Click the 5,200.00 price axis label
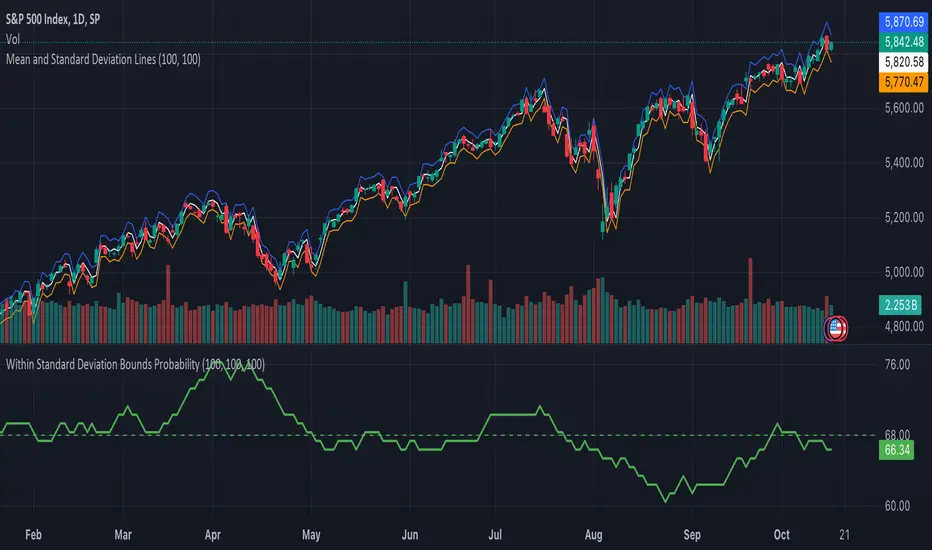This screenshot has height=550, width=932. 904,217
